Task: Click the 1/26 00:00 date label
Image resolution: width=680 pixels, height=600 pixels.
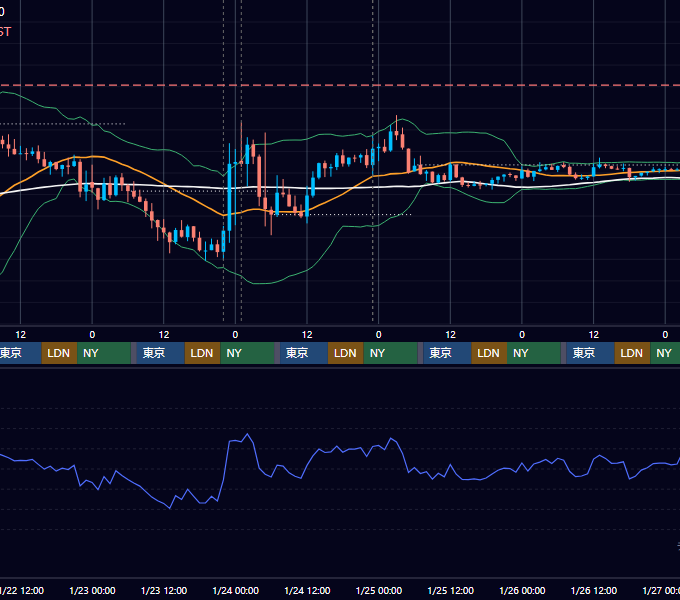Action: pyautogui.click(x=522, y=590)
